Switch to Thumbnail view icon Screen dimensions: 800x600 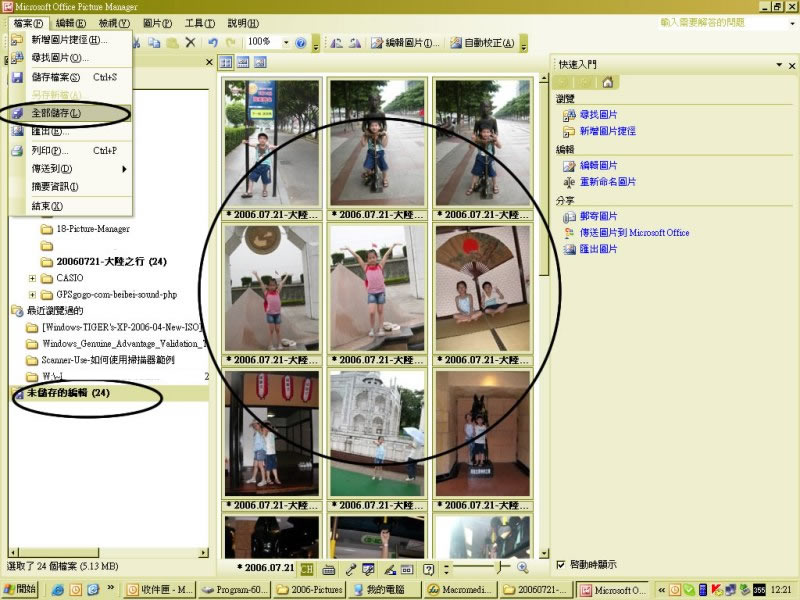point(226,63)
